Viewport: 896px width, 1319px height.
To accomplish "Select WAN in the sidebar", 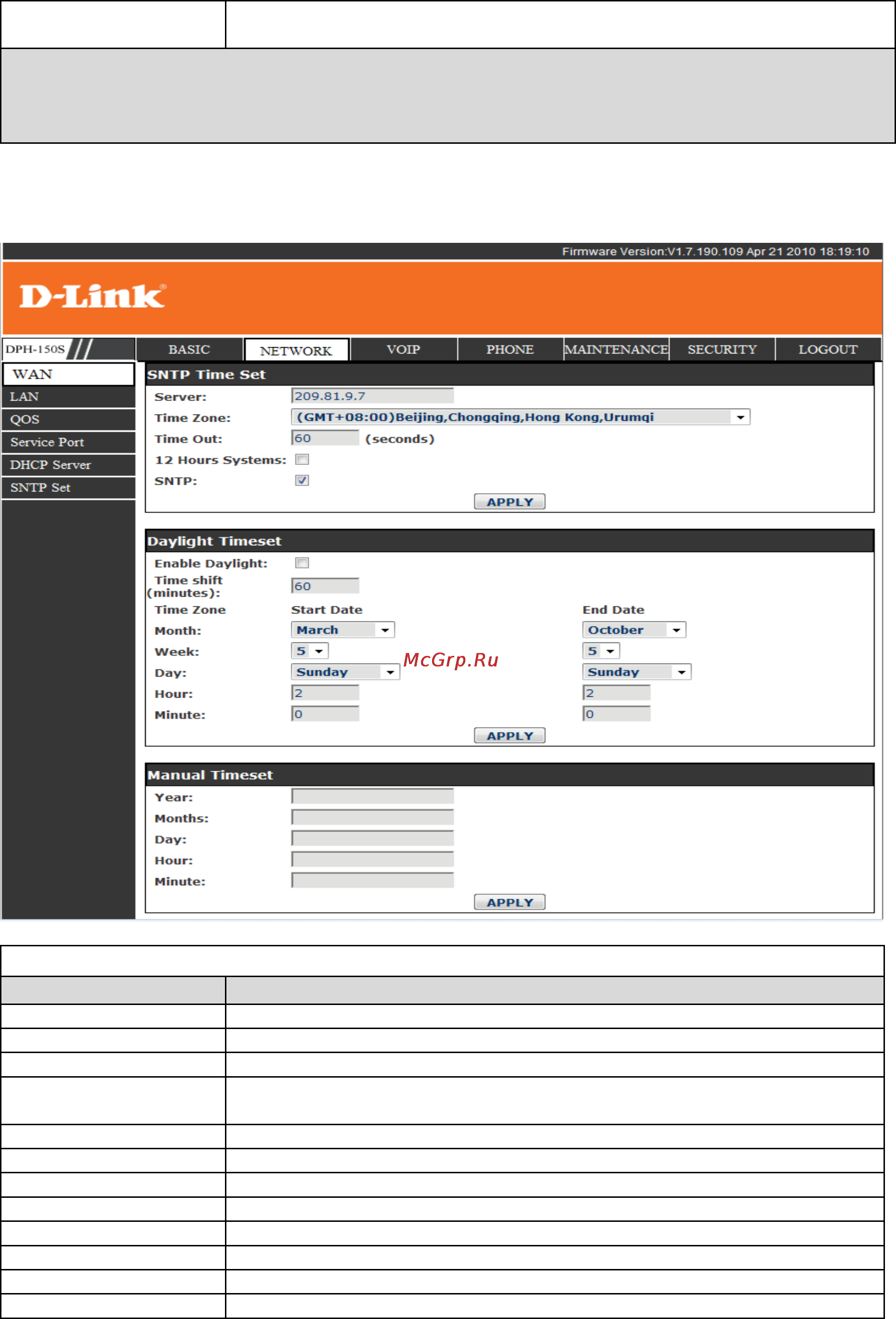I will [69, 375].
